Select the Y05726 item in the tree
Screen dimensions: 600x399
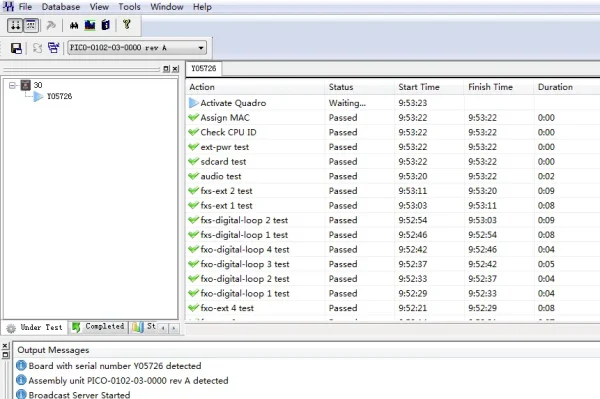(x=59, y=96)
